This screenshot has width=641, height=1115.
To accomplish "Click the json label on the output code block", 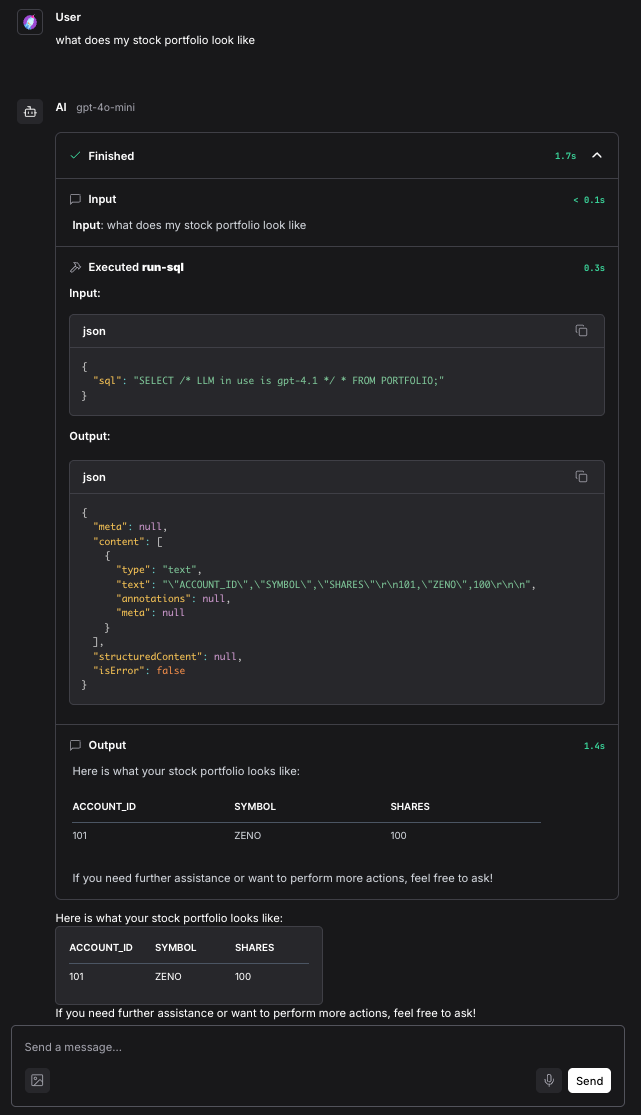I will click(93, 477).
